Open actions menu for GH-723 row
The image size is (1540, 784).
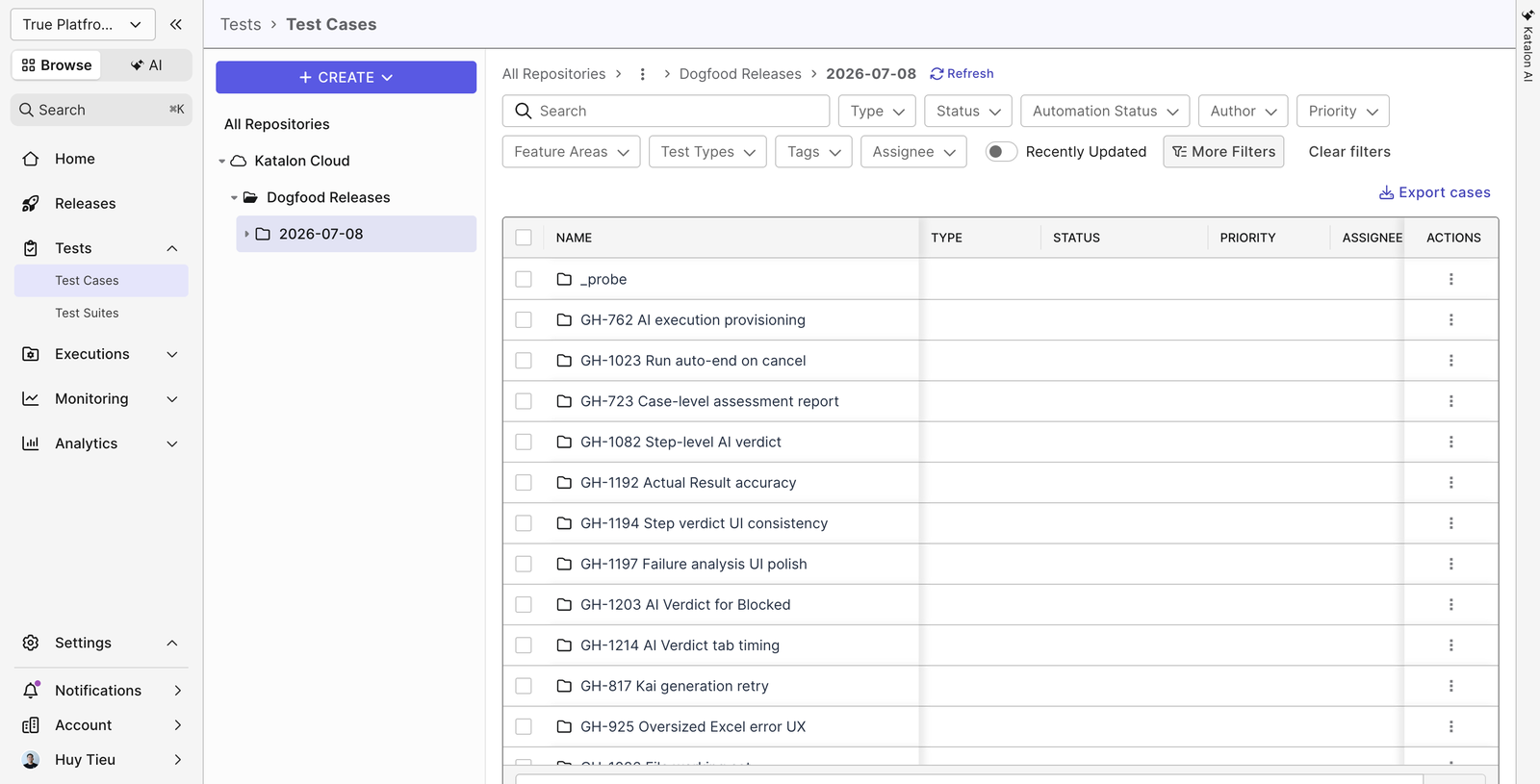1451,401
